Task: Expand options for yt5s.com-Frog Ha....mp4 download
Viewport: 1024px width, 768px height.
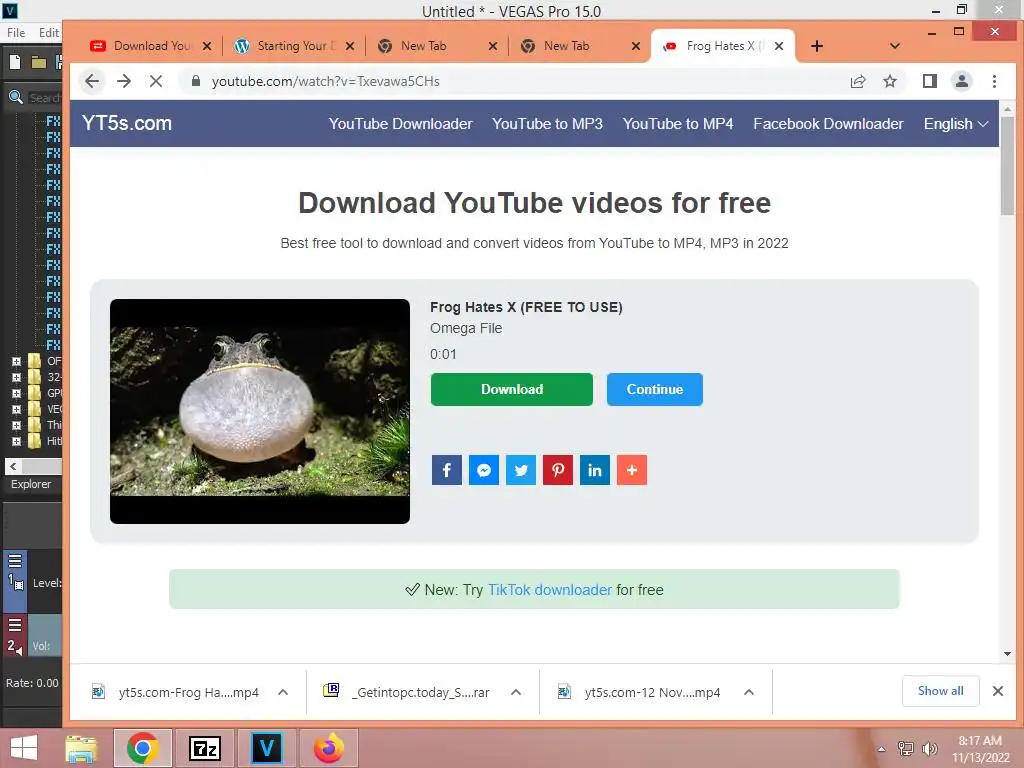Action: (x=283, y=692)
